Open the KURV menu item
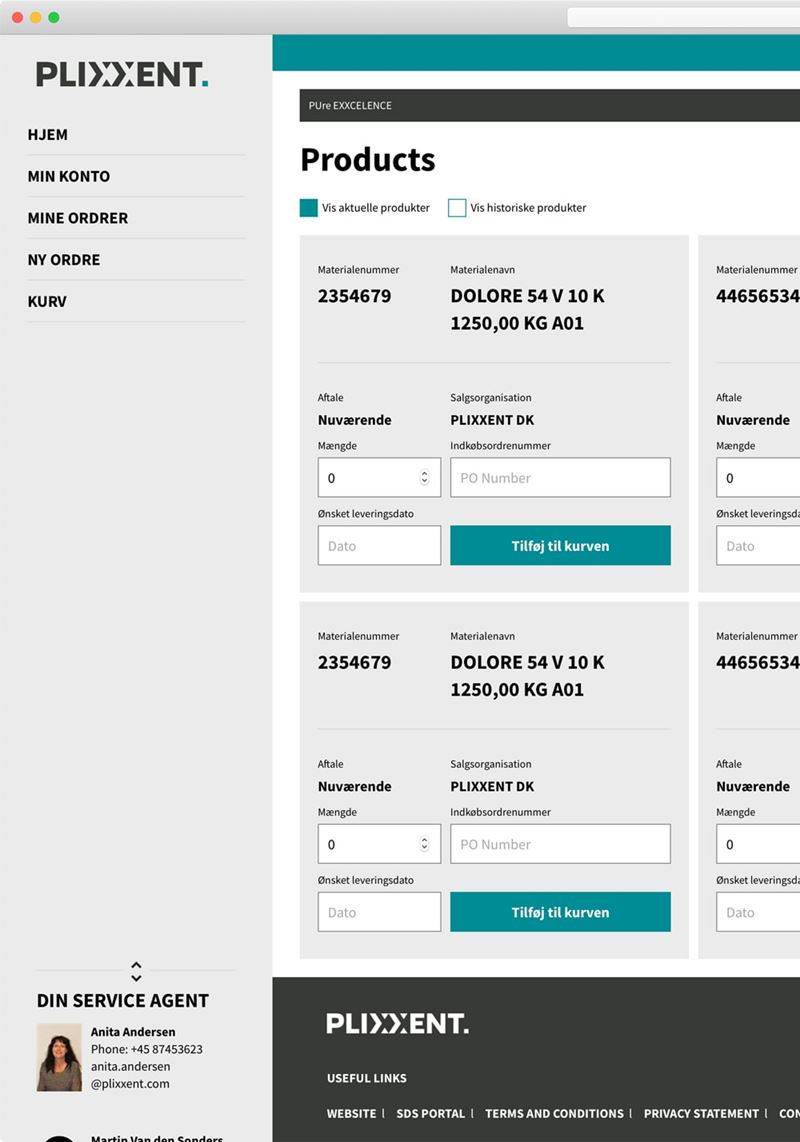This screenshot has width=800, height=1142. click(47, 301)
